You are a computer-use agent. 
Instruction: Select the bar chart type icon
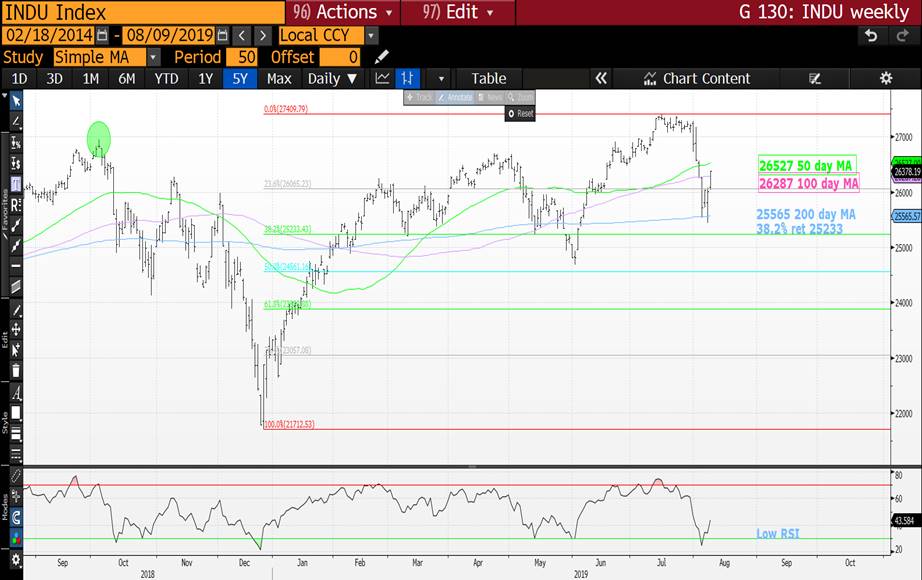coord(408,78)
